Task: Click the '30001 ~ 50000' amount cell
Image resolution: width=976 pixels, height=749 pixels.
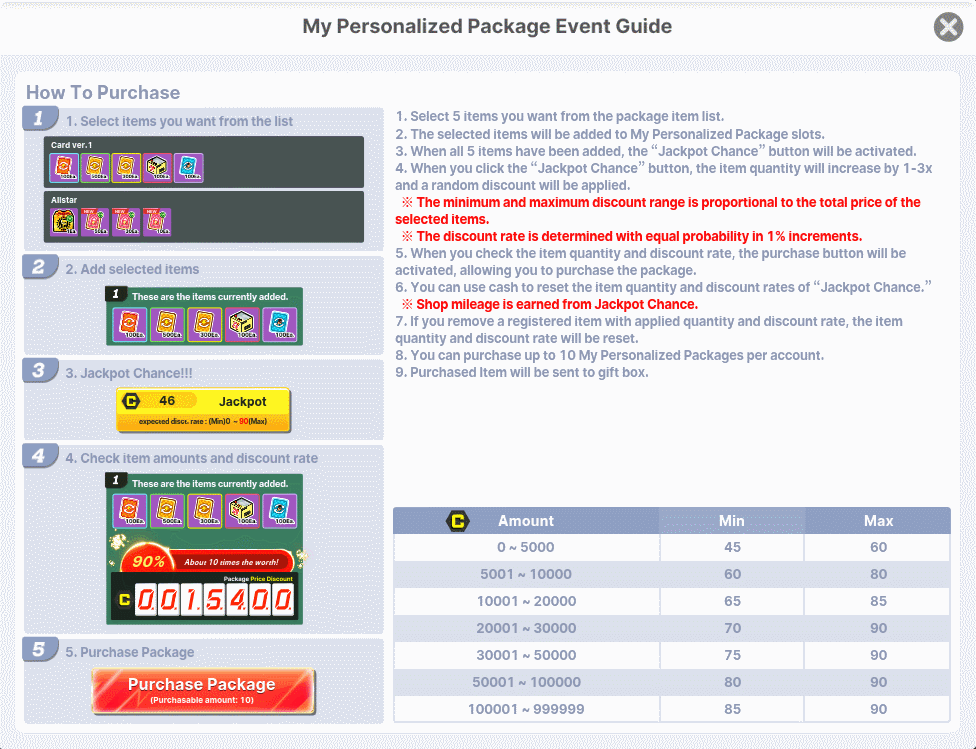Action: 526,655
